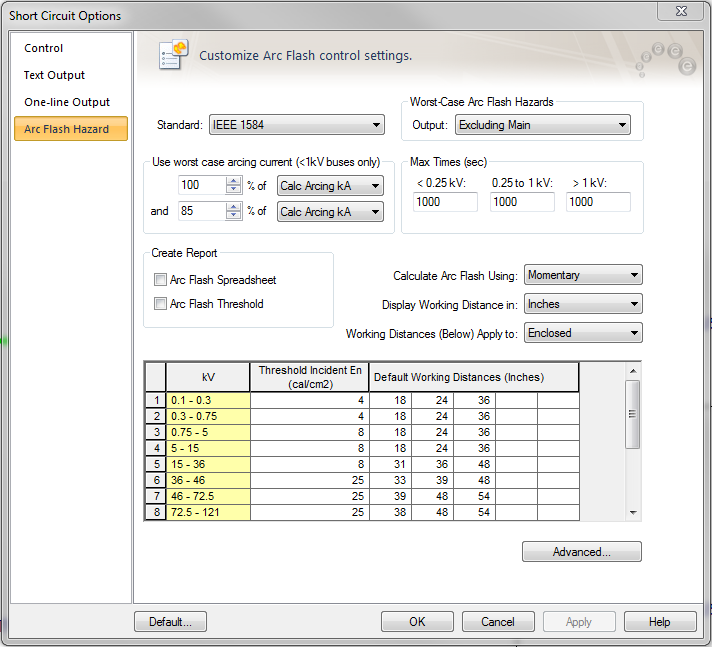Select row header number 3
The image size is (712, 647).
156,432
